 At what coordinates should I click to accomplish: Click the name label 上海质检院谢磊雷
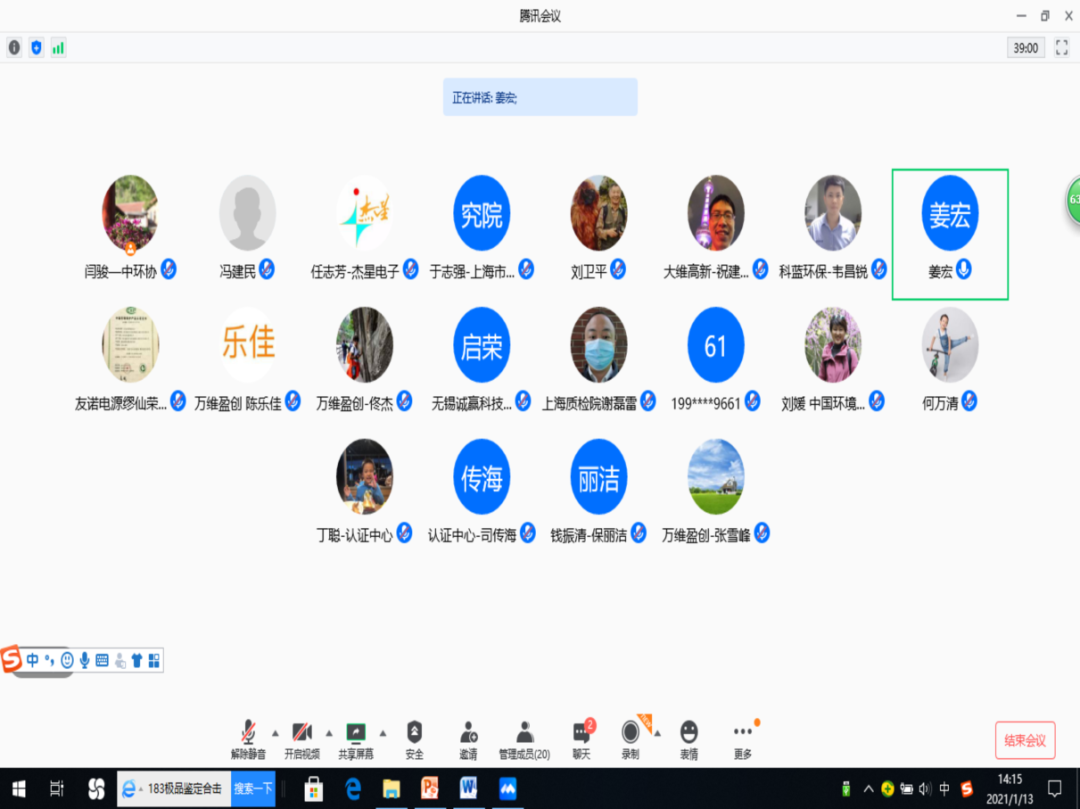(589, 403)
